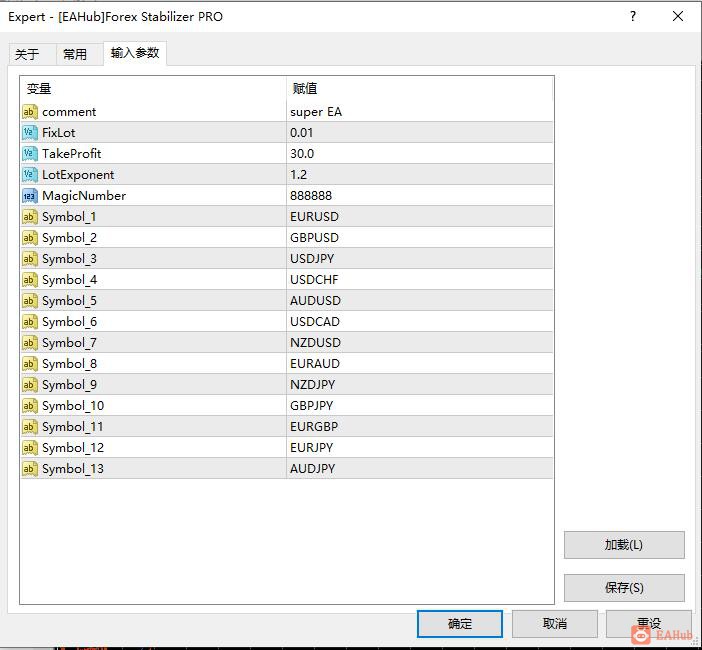702x650 pixels.
Task: Click the string icon beside Symbol_2
Action: (30, 238)
